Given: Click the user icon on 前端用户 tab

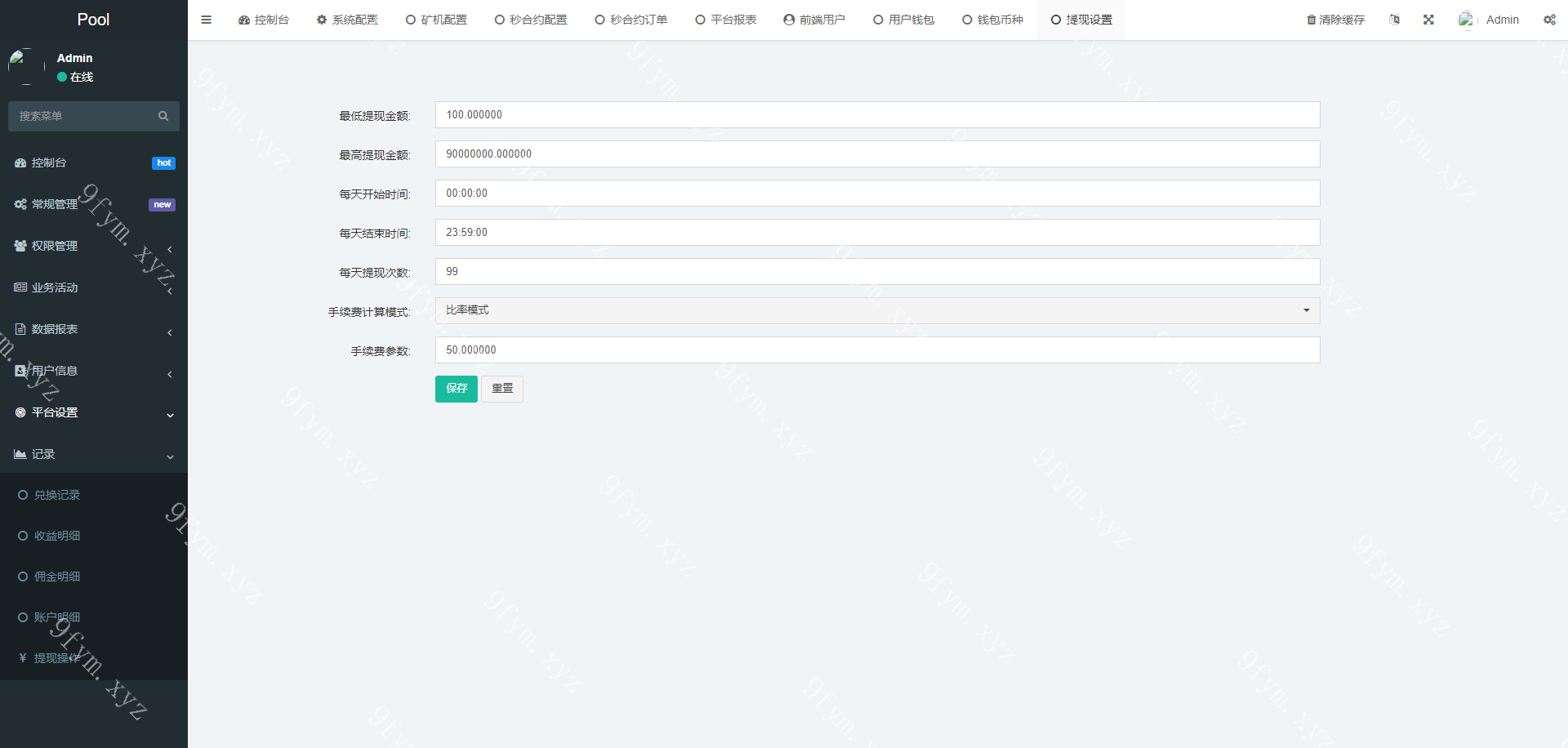Looking at the screenshot, I should point(789,20).
